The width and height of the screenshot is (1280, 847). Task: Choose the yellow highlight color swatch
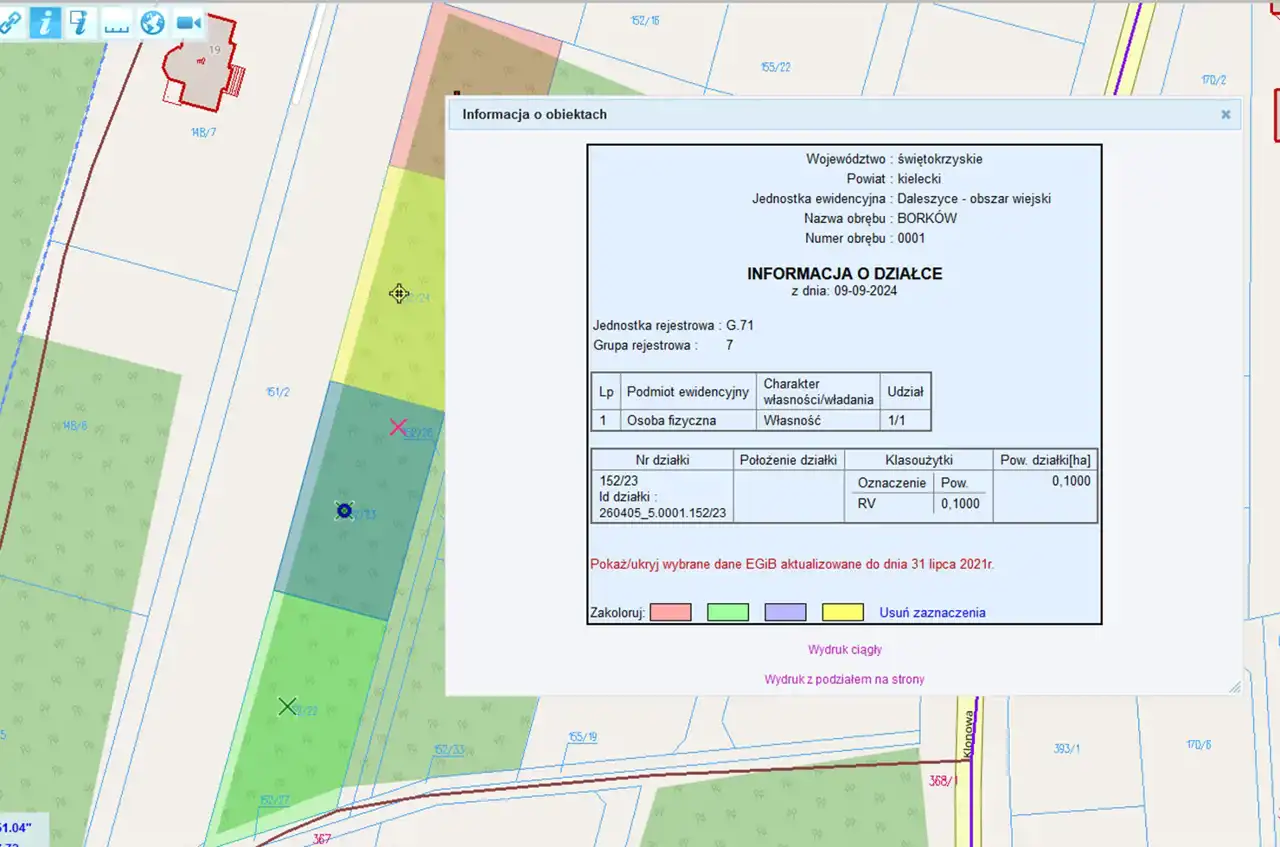point(842,612)
